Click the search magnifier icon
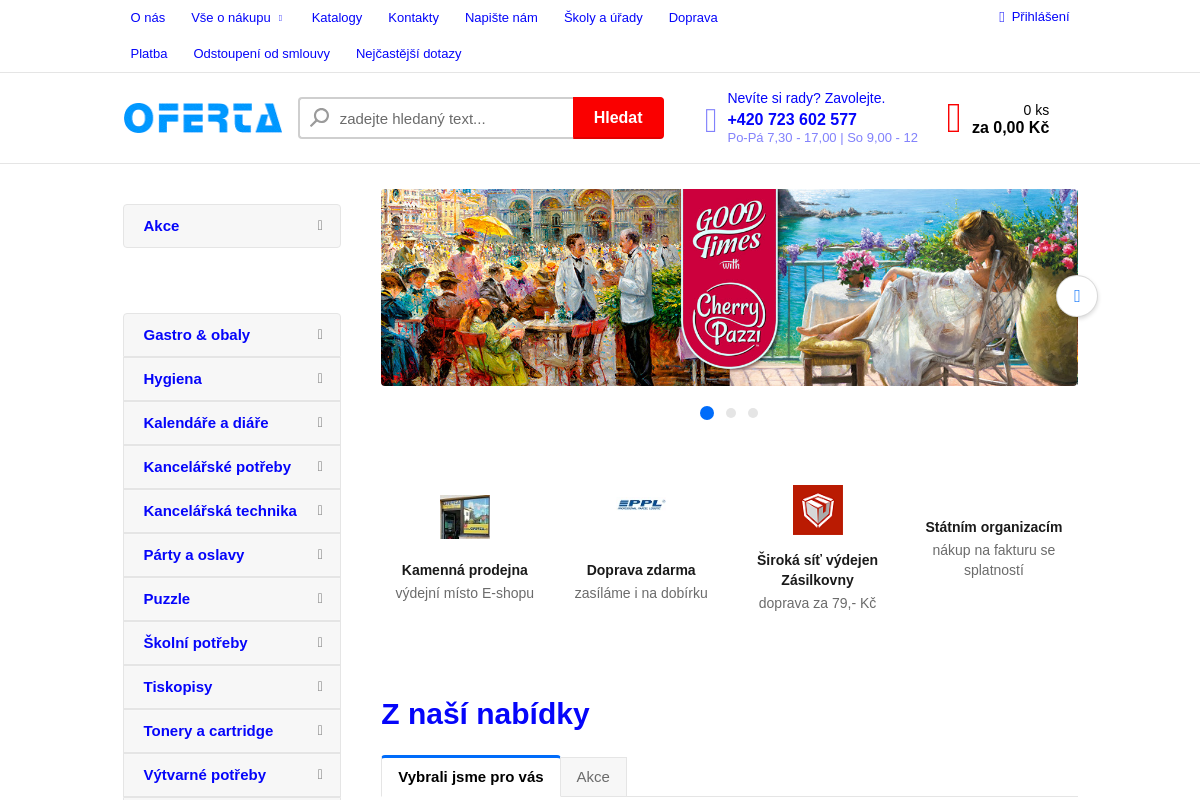 pos(318,117)
